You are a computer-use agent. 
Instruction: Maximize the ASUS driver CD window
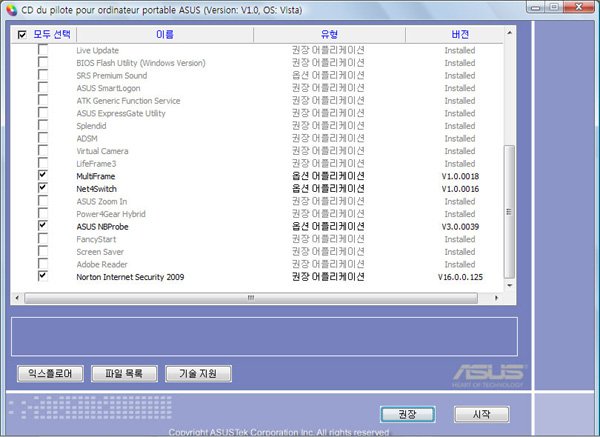(554, 7)
